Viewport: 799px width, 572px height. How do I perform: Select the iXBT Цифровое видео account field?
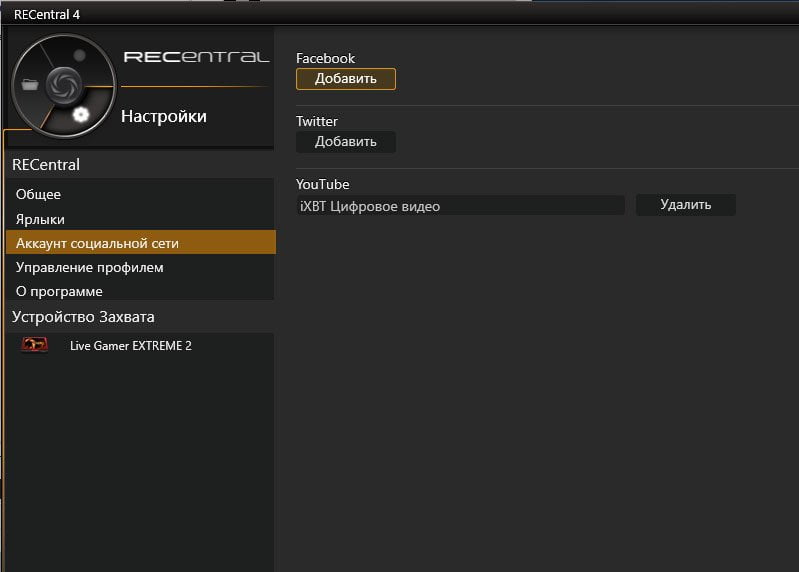click(x=461, y=206)
